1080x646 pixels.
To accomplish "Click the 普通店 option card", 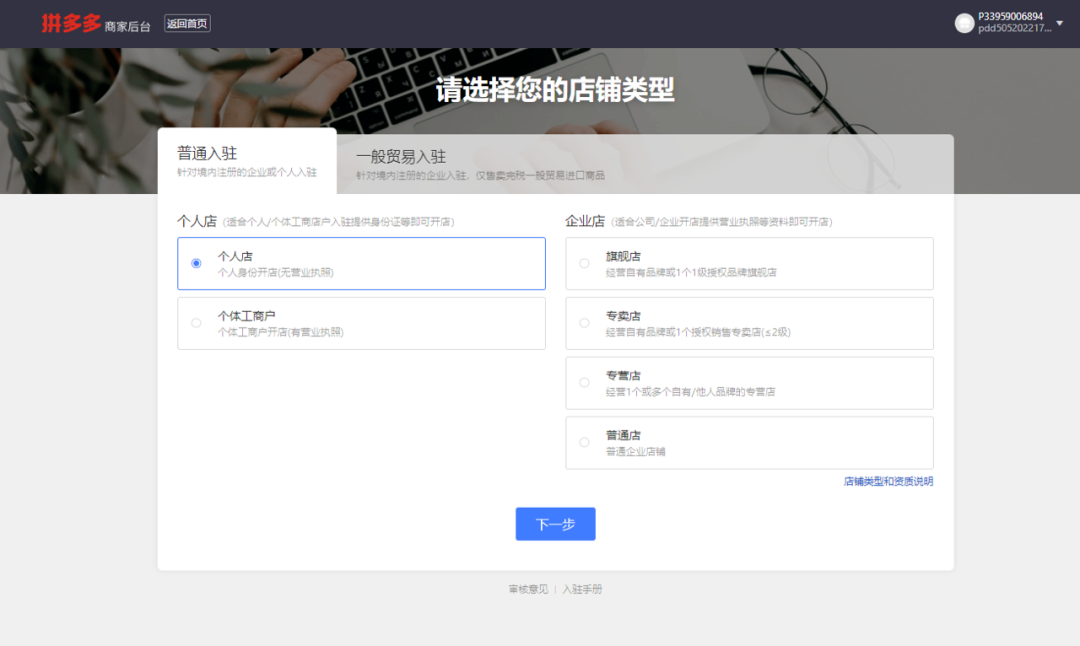I will tap(748, 441).
